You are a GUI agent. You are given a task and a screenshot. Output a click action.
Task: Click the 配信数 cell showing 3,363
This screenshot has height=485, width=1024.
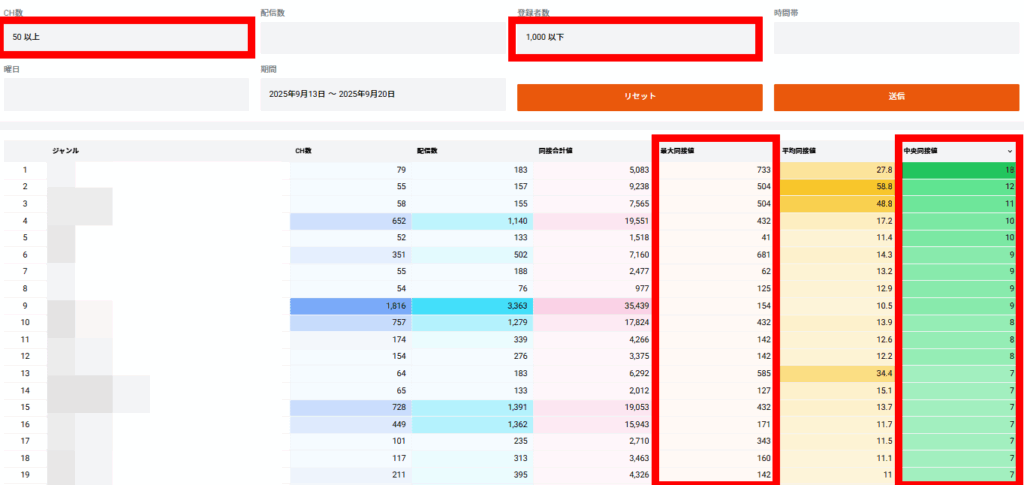point(471,306)
